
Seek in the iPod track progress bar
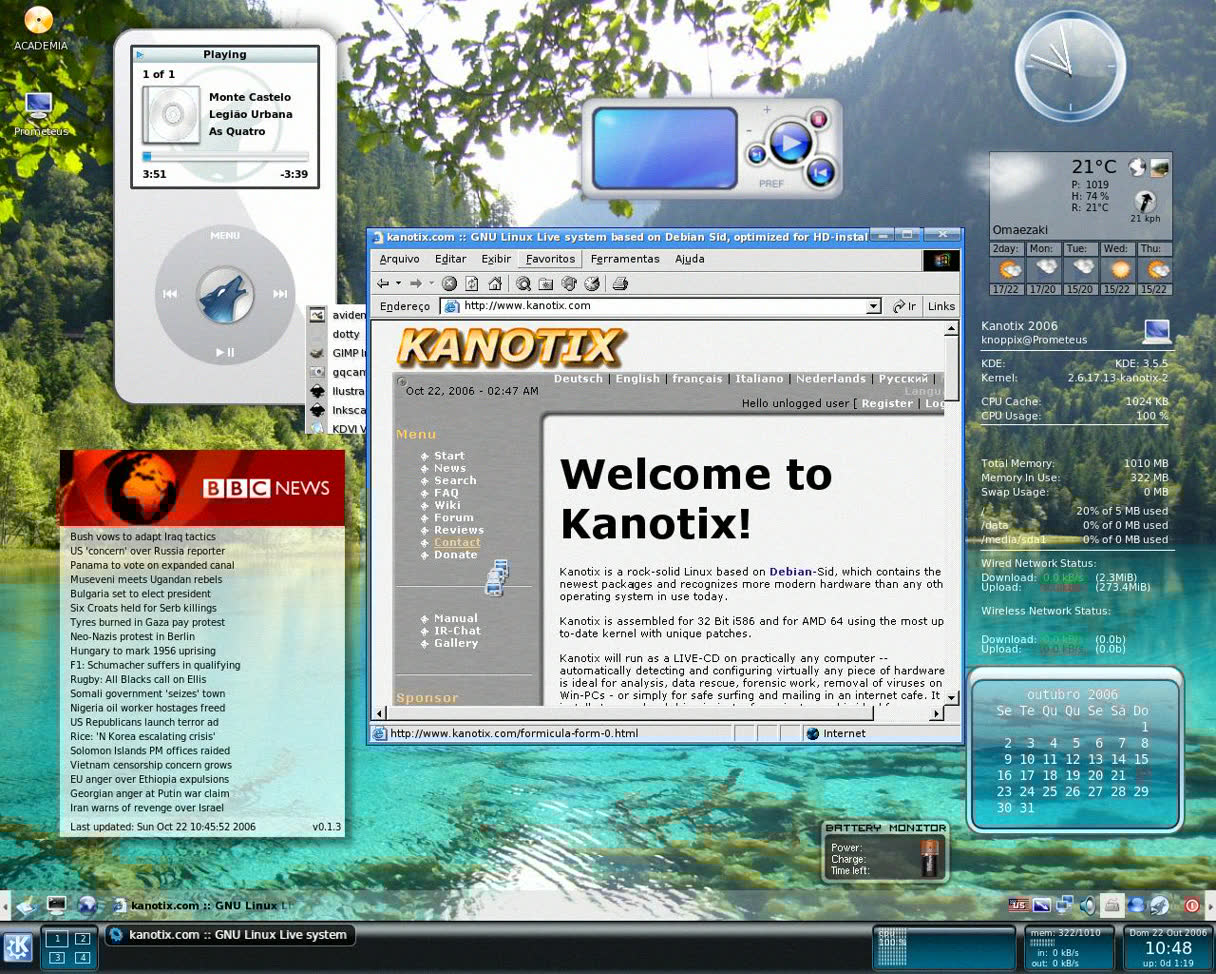(225, 156)
